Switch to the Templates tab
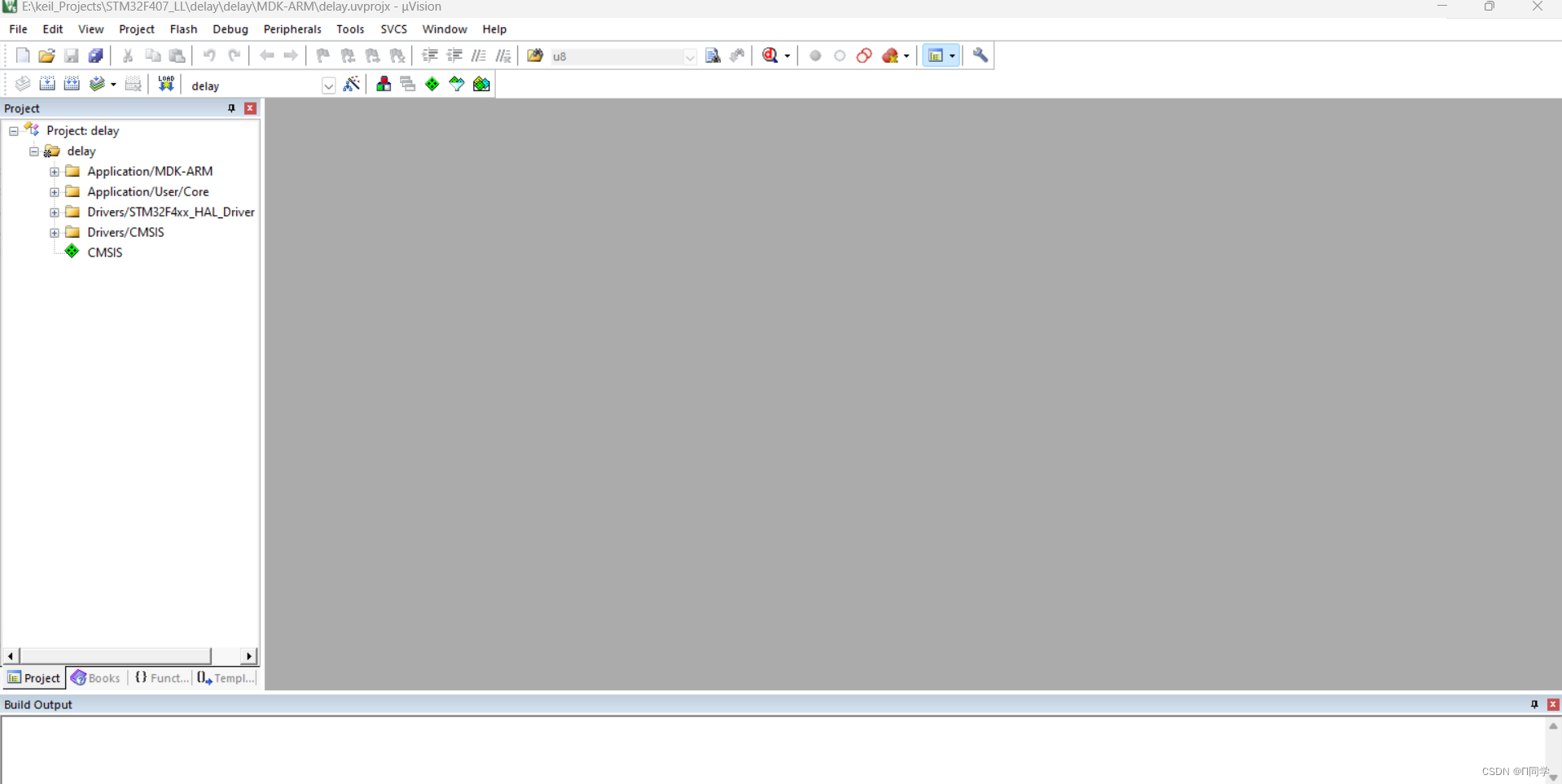Viewport: 1562px width, 784px height. tap(226, 678)
